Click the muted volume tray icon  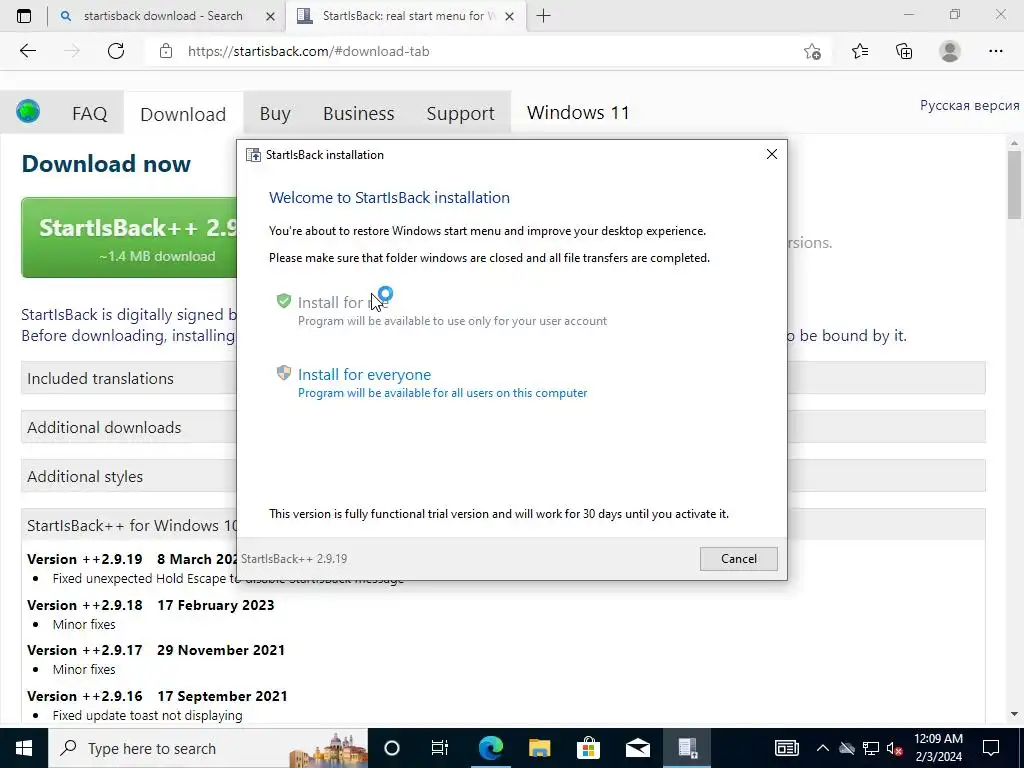(x=895, y=748)
